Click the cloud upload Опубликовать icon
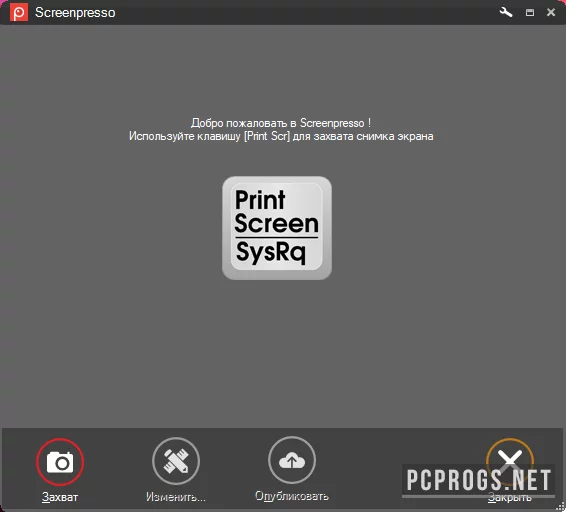566x512 pixels. pyautogui.click(x=292, y=460)
